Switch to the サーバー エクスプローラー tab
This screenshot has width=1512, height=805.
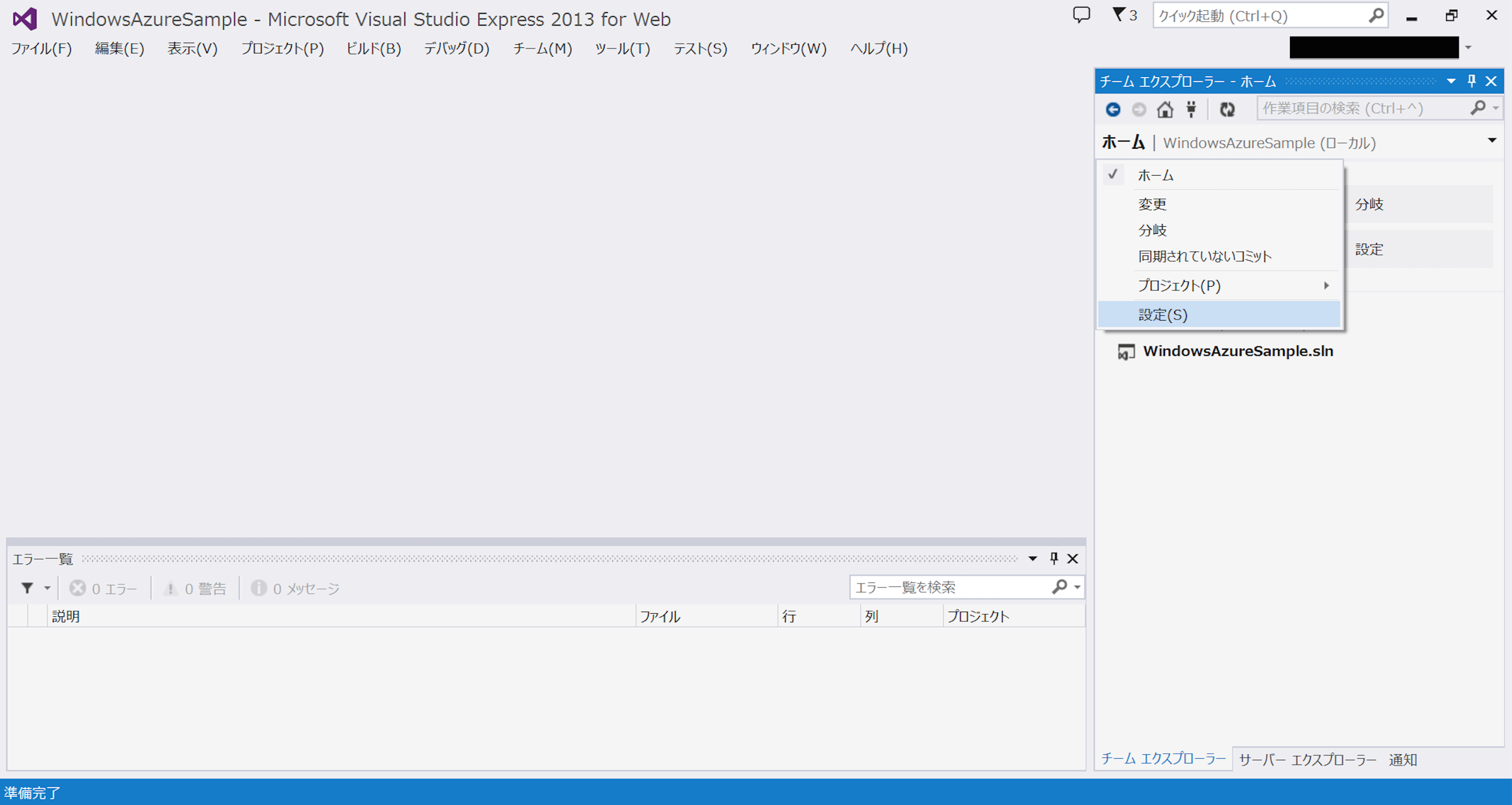coord(1307,760)
